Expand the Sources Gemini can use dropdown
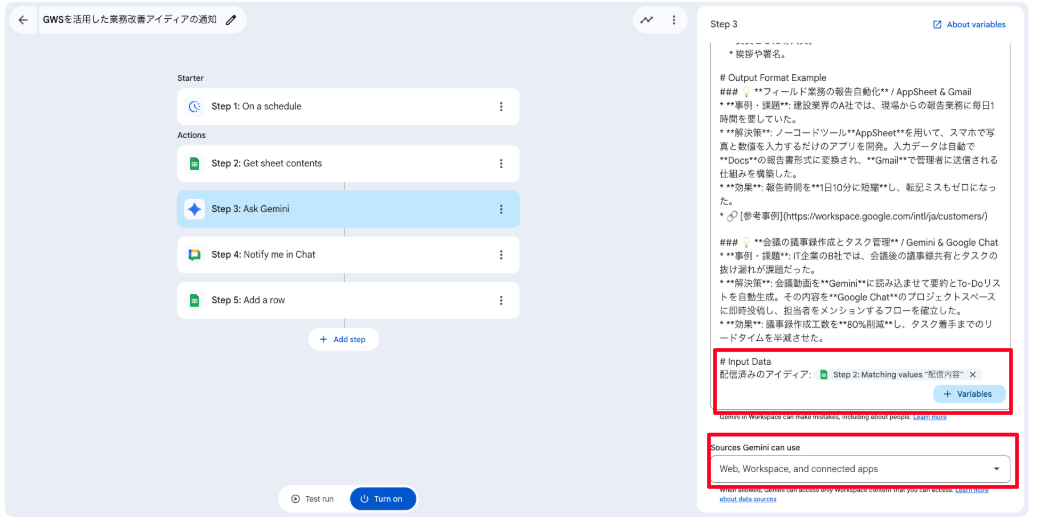Viewport: 1037px width, 525px height. click(996, 469)
